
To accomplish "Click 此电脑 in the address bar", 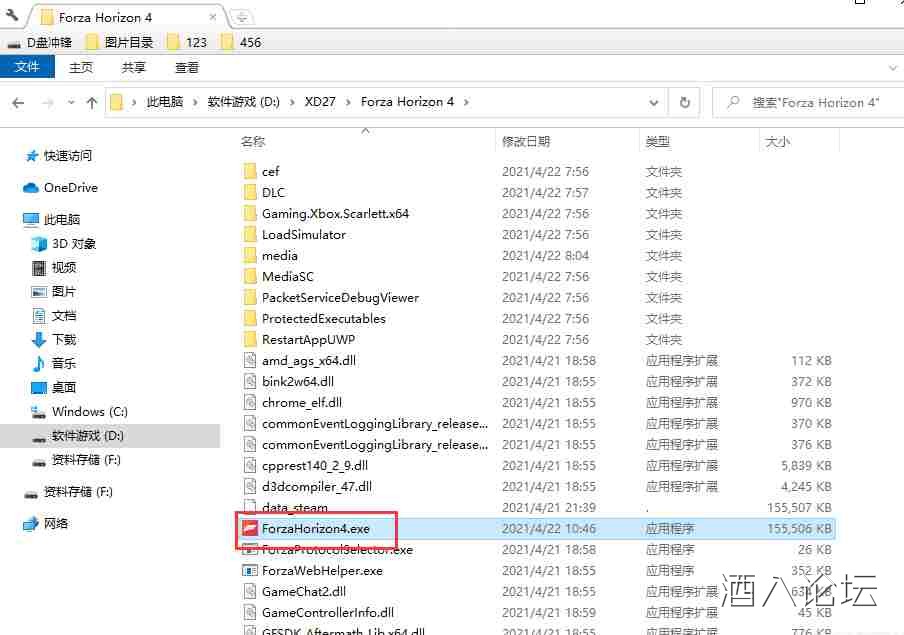I will (165, 102).
